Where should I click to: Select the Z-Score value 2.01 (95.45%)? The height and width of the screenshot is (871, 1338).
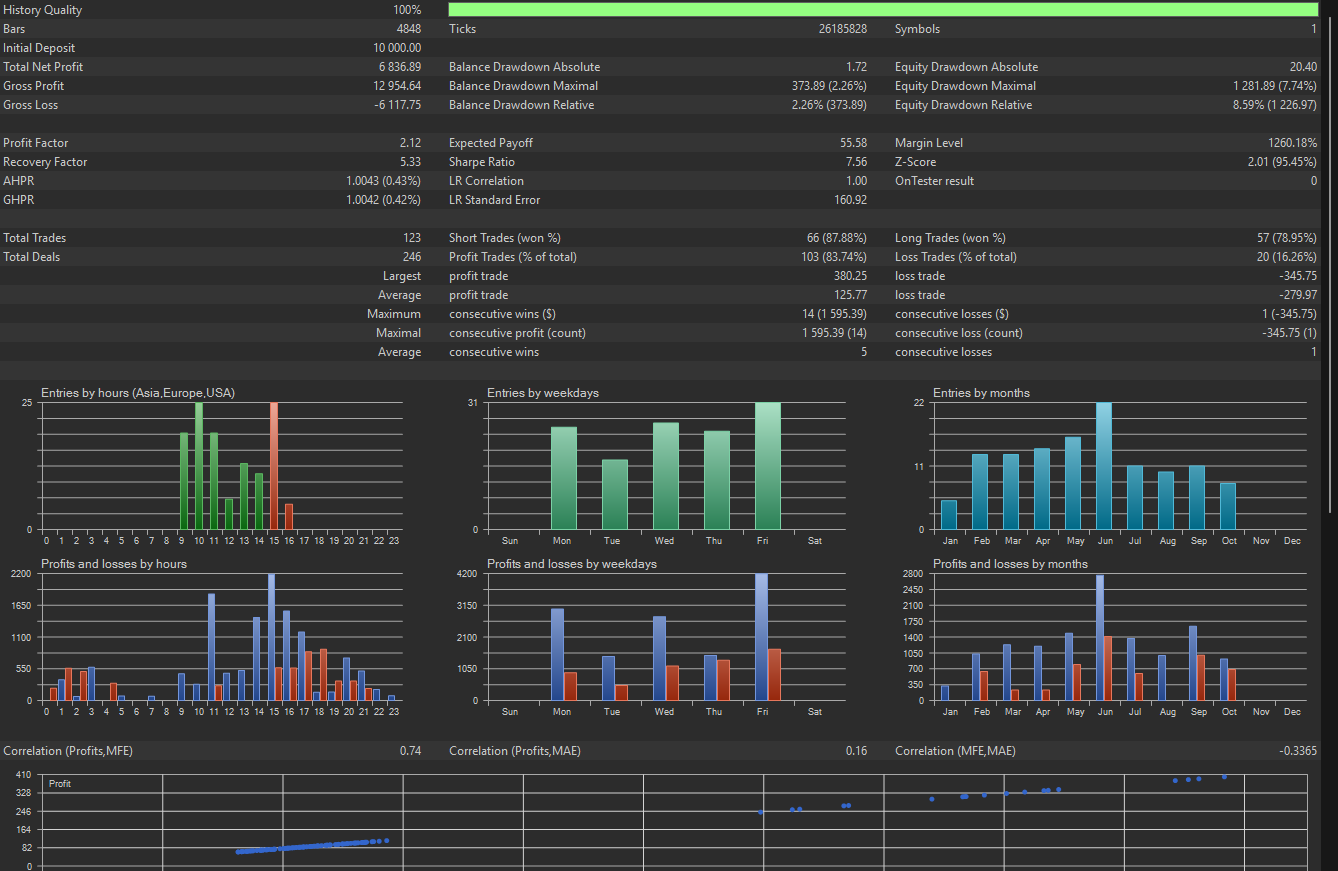(1281, 162)
